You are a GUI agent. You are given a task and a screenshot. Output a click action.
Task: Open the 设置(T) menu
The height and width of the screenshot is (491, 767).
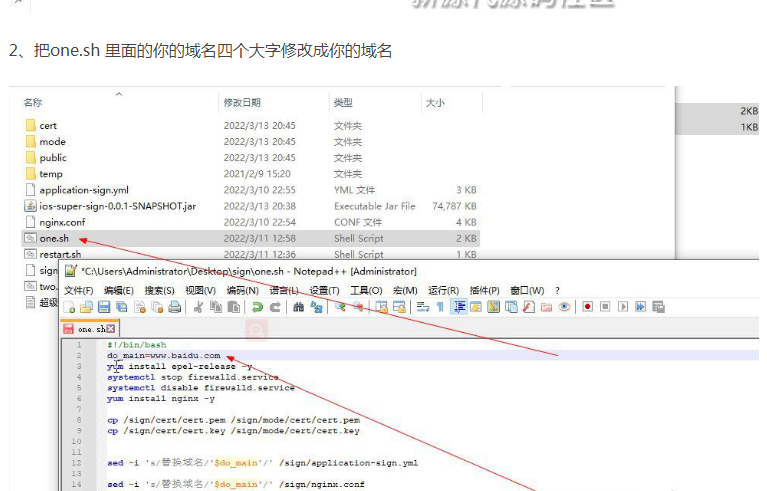click(x=324, y=290)
